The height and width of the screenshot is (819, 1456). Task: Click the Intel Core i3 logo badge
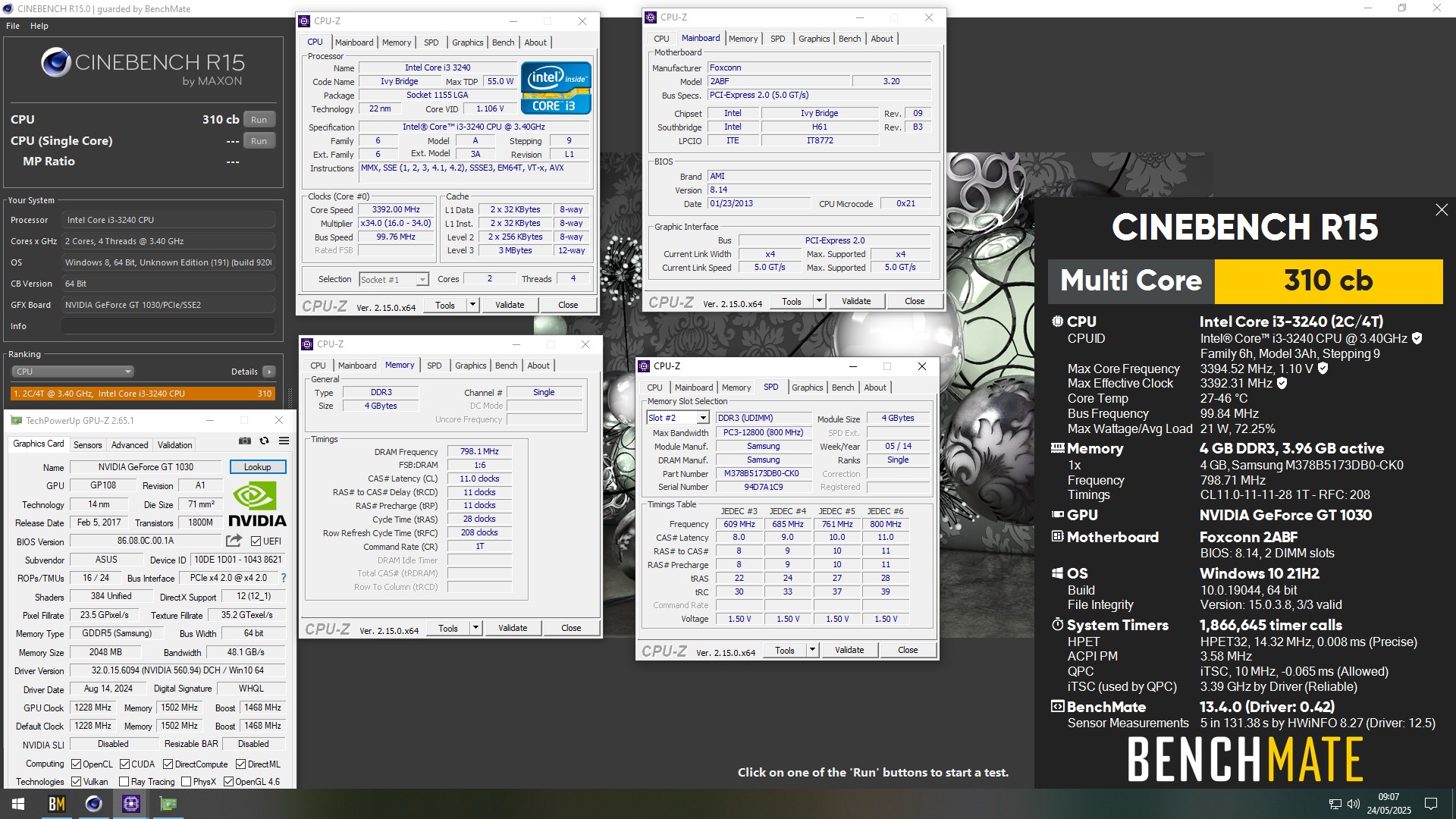click(556, 88)
